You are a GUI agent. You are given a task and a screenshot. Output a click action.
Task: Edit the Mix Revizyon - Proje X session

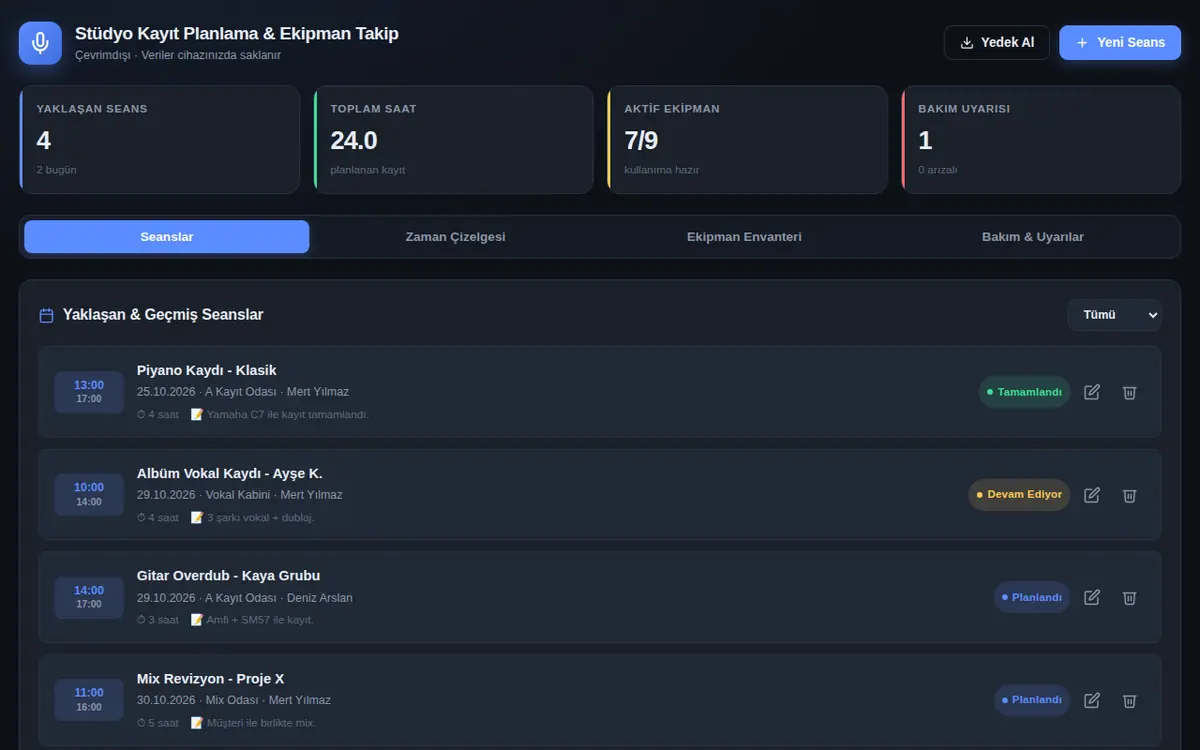click(x=1092, y=700)
